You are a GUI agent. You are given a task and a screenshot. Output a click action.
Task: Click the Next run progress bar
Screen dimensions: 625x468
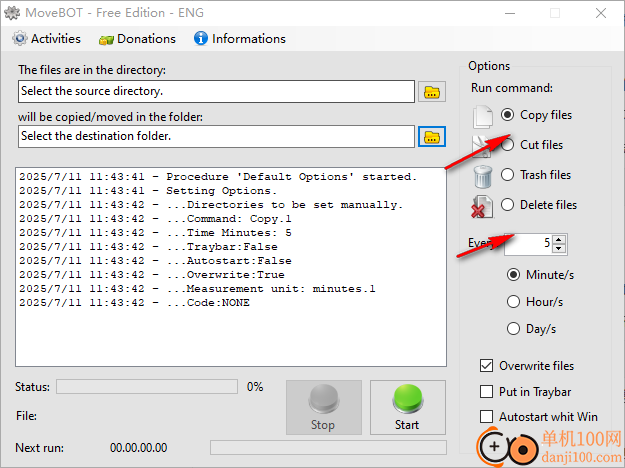click(x=328, y=447)
